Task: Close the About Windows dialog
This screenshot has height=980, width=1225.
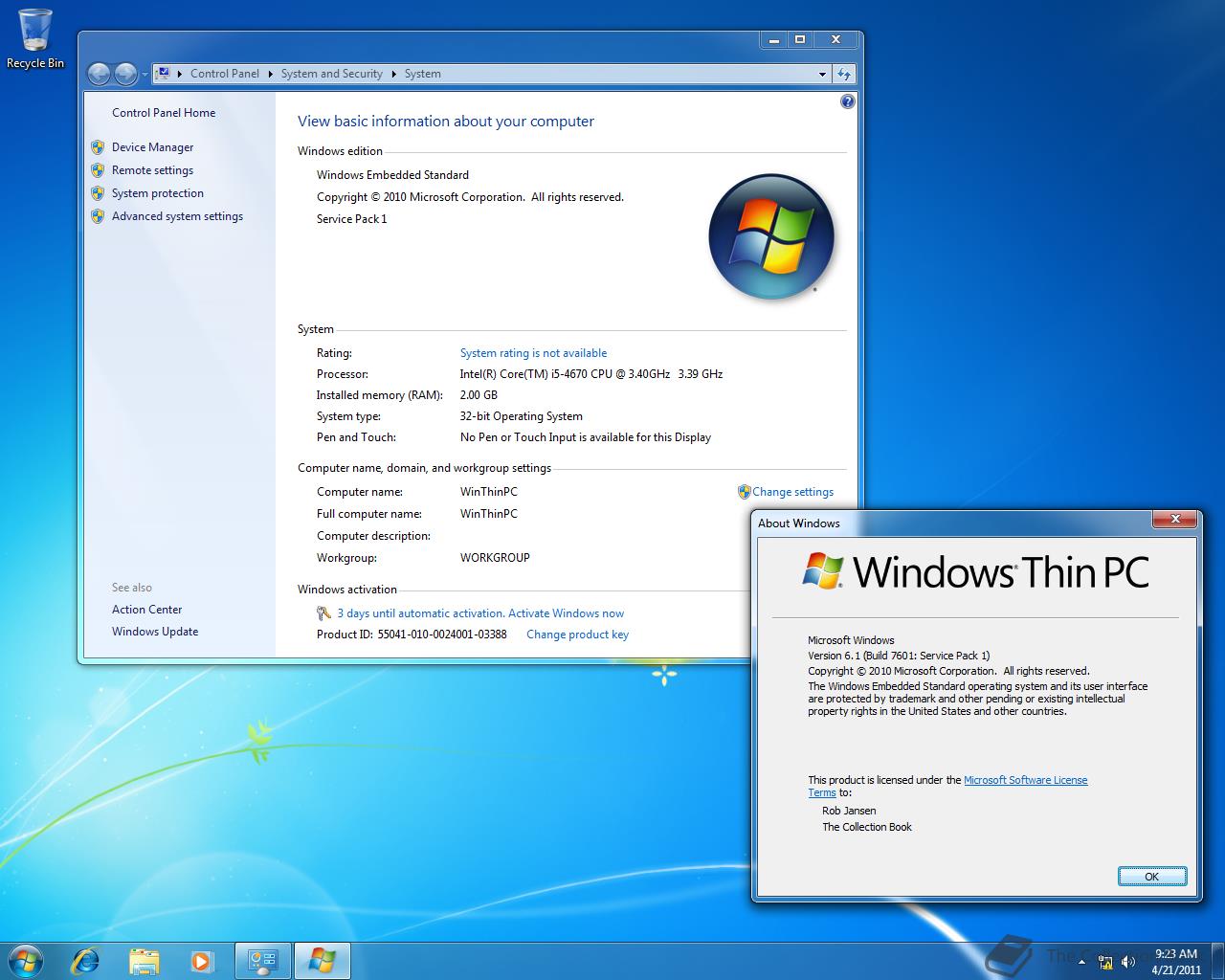Action: click(1173, 520)
